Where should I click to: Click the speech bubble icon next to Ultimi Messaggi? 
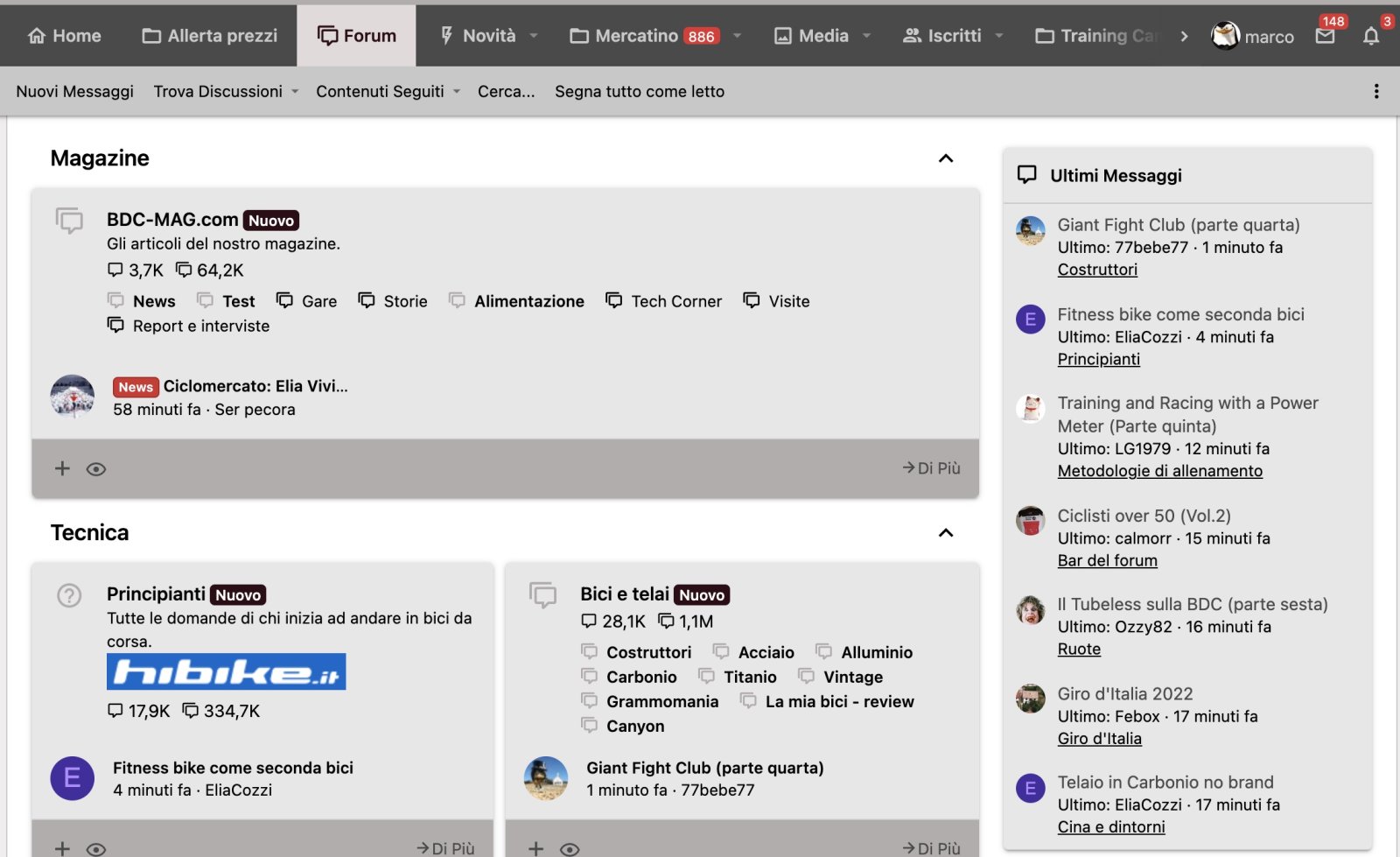tap(1026, 175)
